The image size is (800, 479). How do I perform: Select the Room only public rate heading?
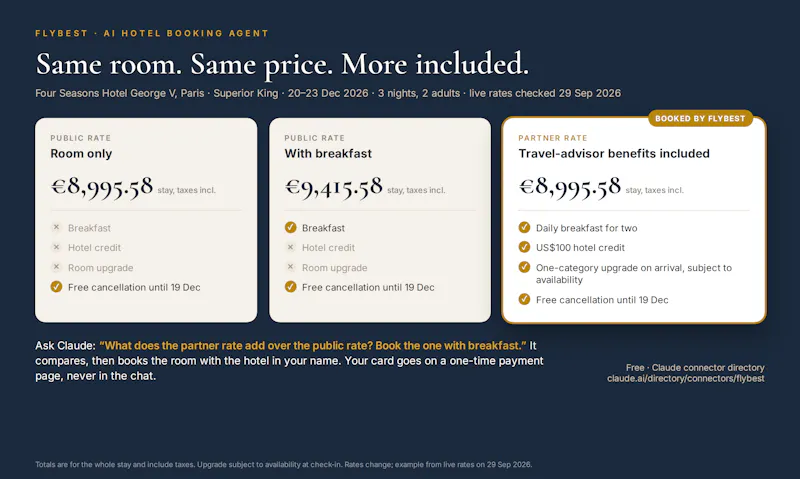pyautogui.click(x=81, y=154)
